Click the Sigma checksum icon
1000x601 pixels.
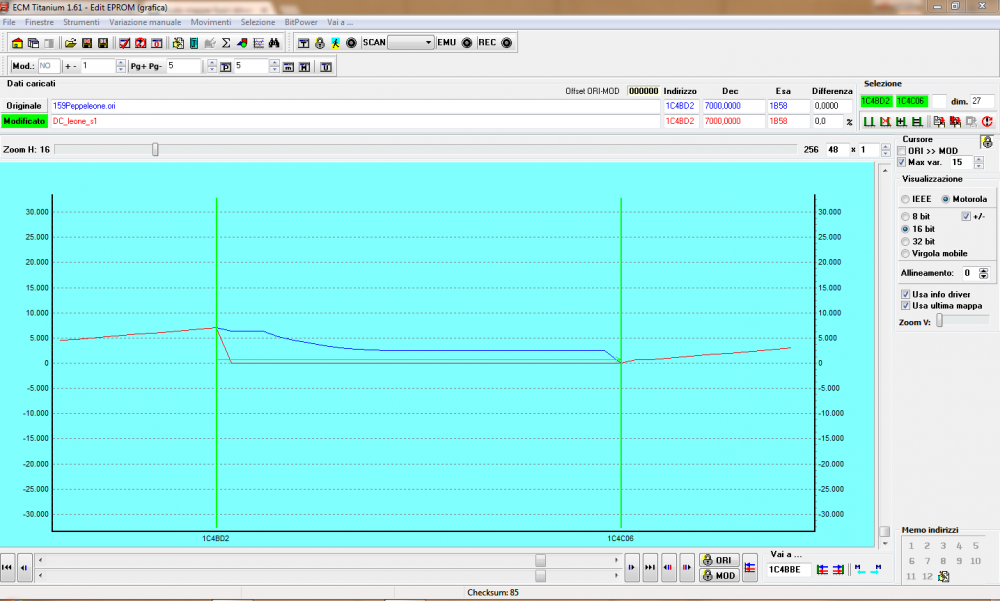pos(226,43)
